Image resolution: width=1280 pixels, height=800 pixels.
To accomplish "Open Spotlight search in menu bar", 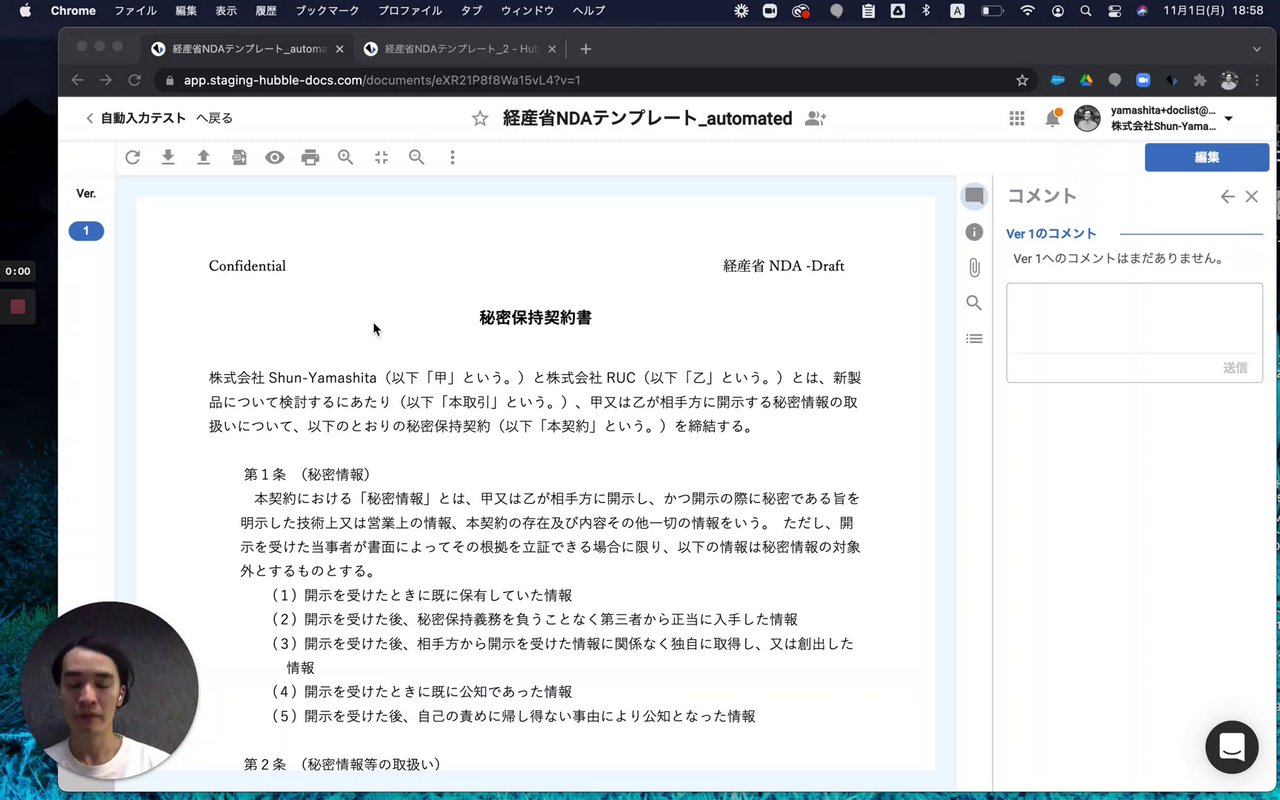I will point(1086,11).
